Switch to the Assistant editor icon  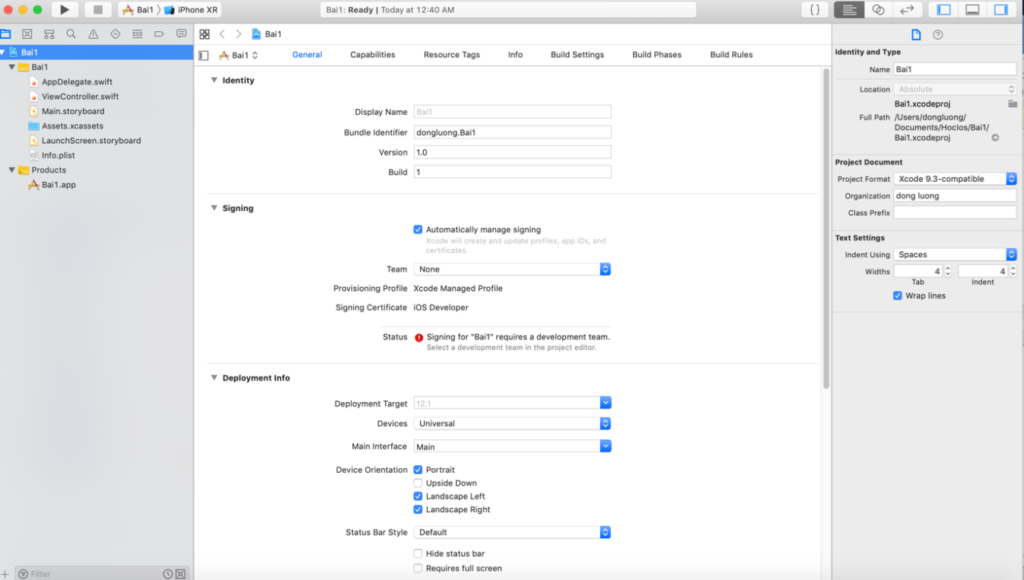[879, 10]
